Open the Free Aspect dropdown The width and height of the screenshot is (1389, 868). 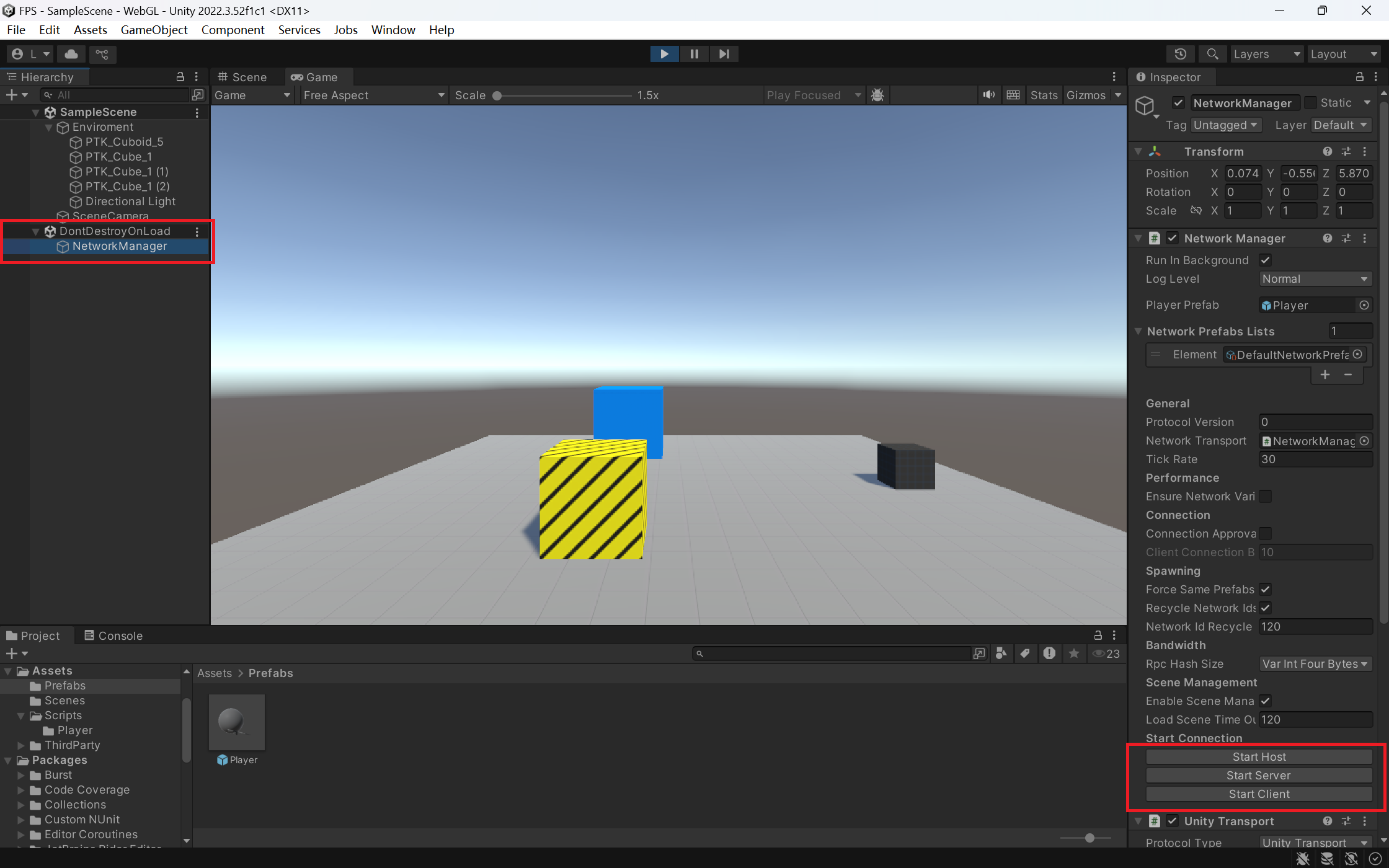373,95
